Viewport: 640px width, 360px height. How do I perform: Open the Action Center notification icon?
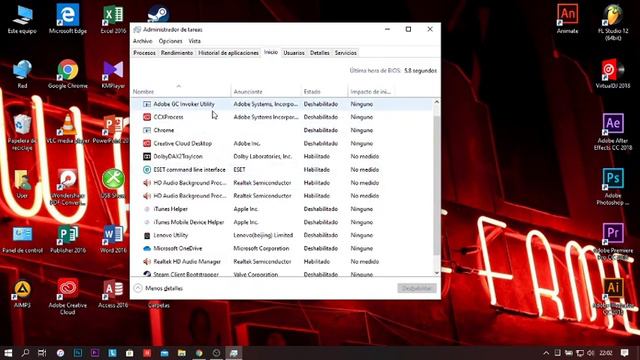click(624, 353)
